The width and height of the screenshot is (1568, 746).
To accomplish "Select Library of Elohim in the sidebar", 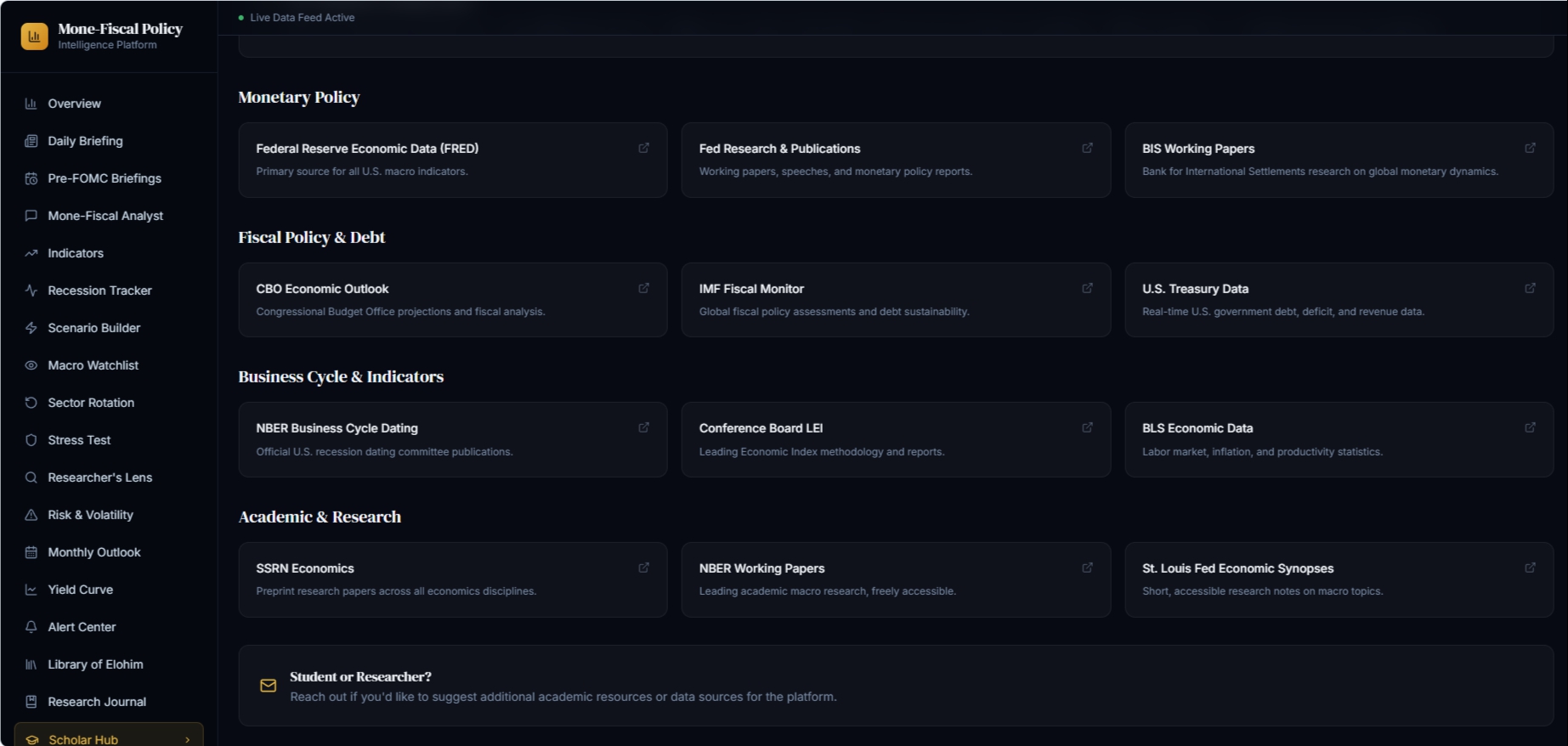I will pyautogui.click(x=109, y=664).
